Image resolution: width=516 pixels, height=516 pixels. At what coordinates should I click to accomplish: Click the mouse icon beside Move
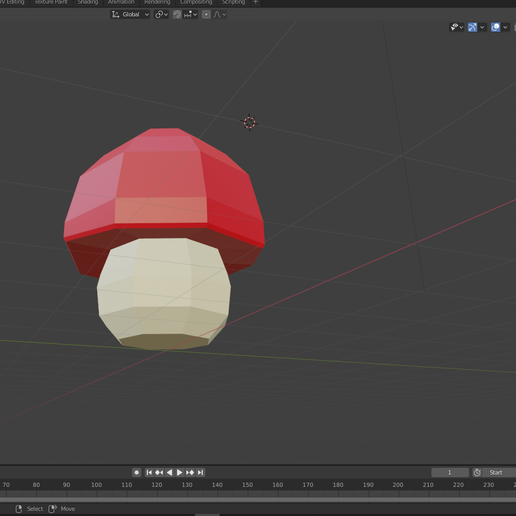pos(52,509)
